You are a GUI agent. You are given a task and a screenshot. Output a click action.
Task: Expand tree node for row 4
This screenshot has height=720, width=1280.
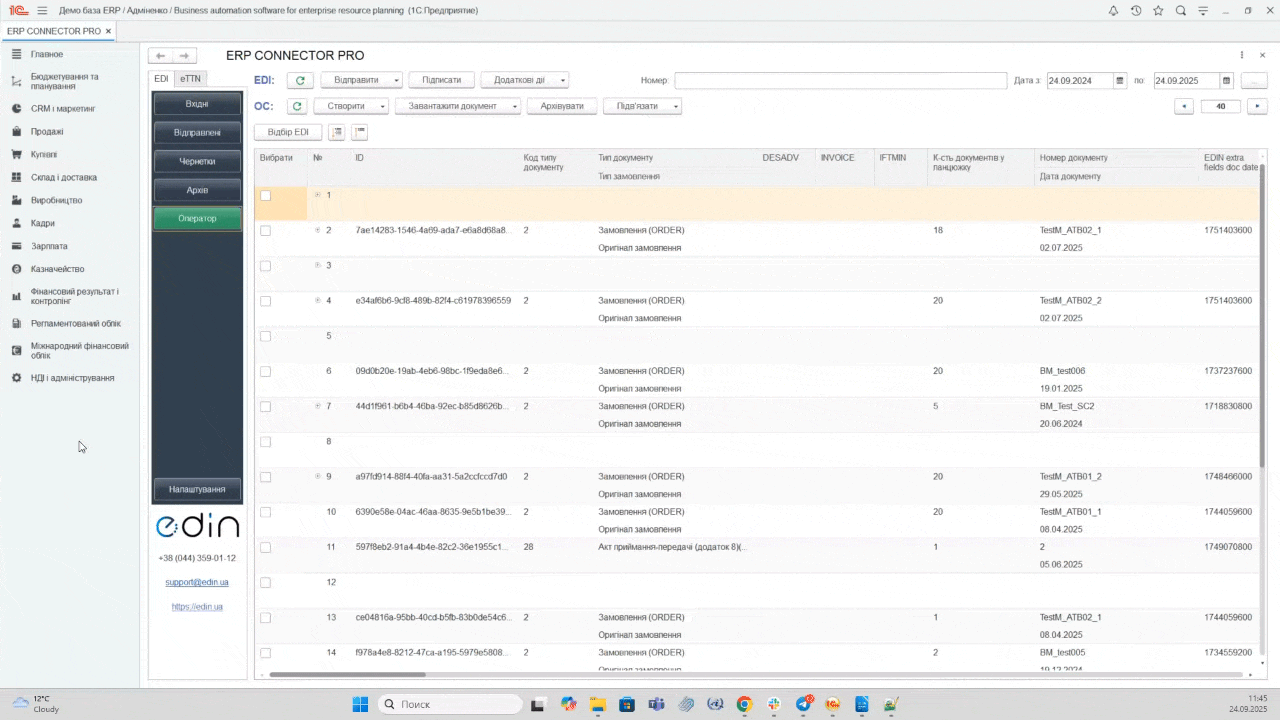(318, 301)
